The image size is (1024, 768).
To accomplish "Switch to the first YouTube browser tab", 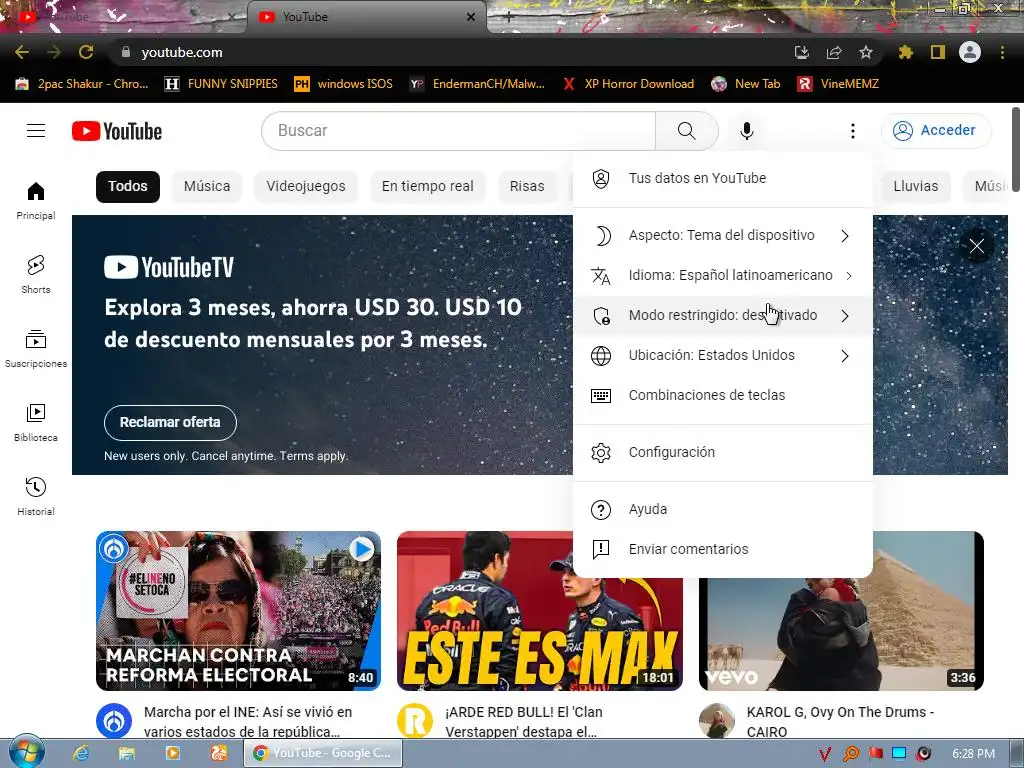I will click(123, 17).
